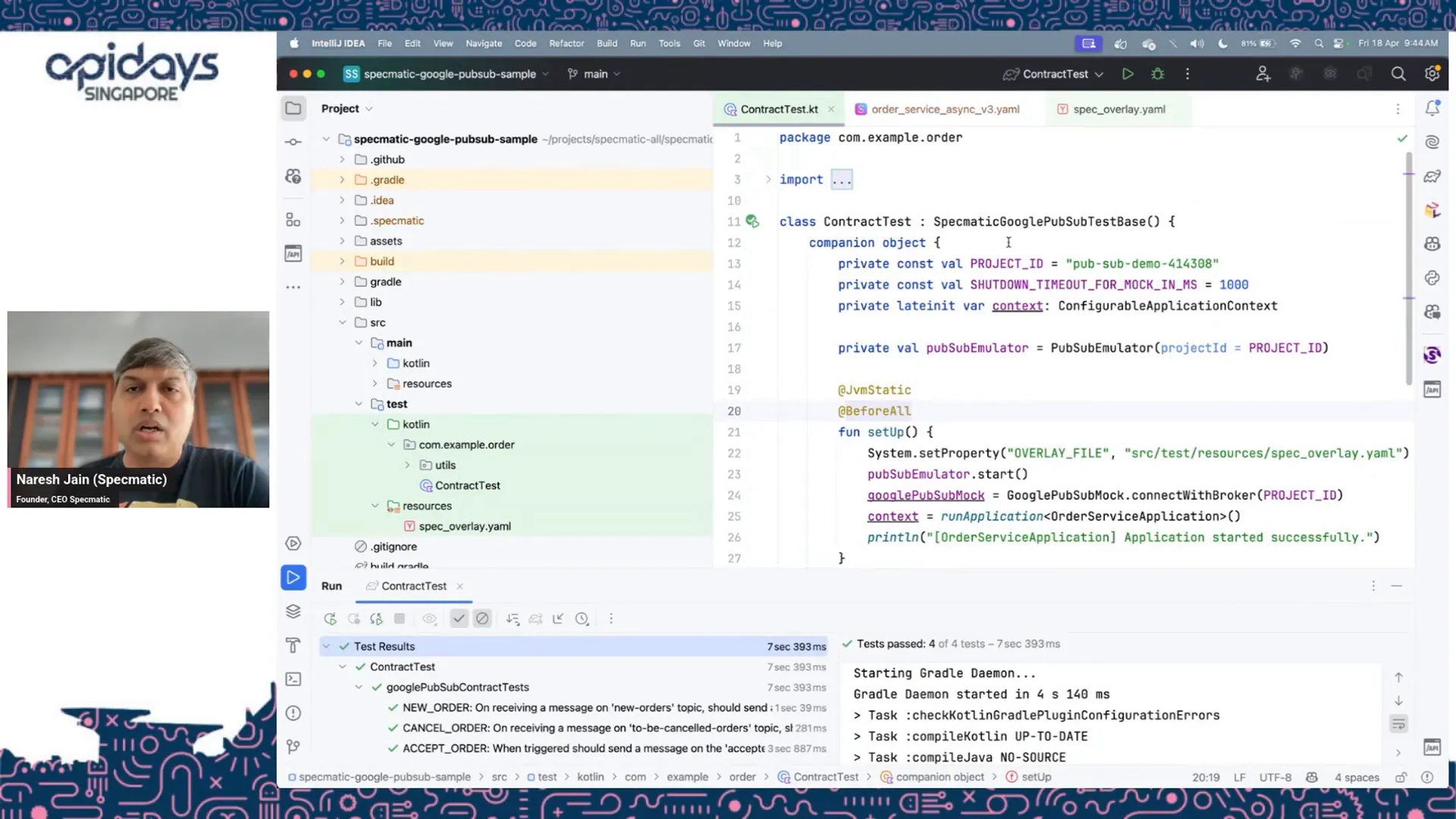Close the ContractTest.kt editor tab
This screenshot has height=819, width=1456.
[x=831, y=109]
